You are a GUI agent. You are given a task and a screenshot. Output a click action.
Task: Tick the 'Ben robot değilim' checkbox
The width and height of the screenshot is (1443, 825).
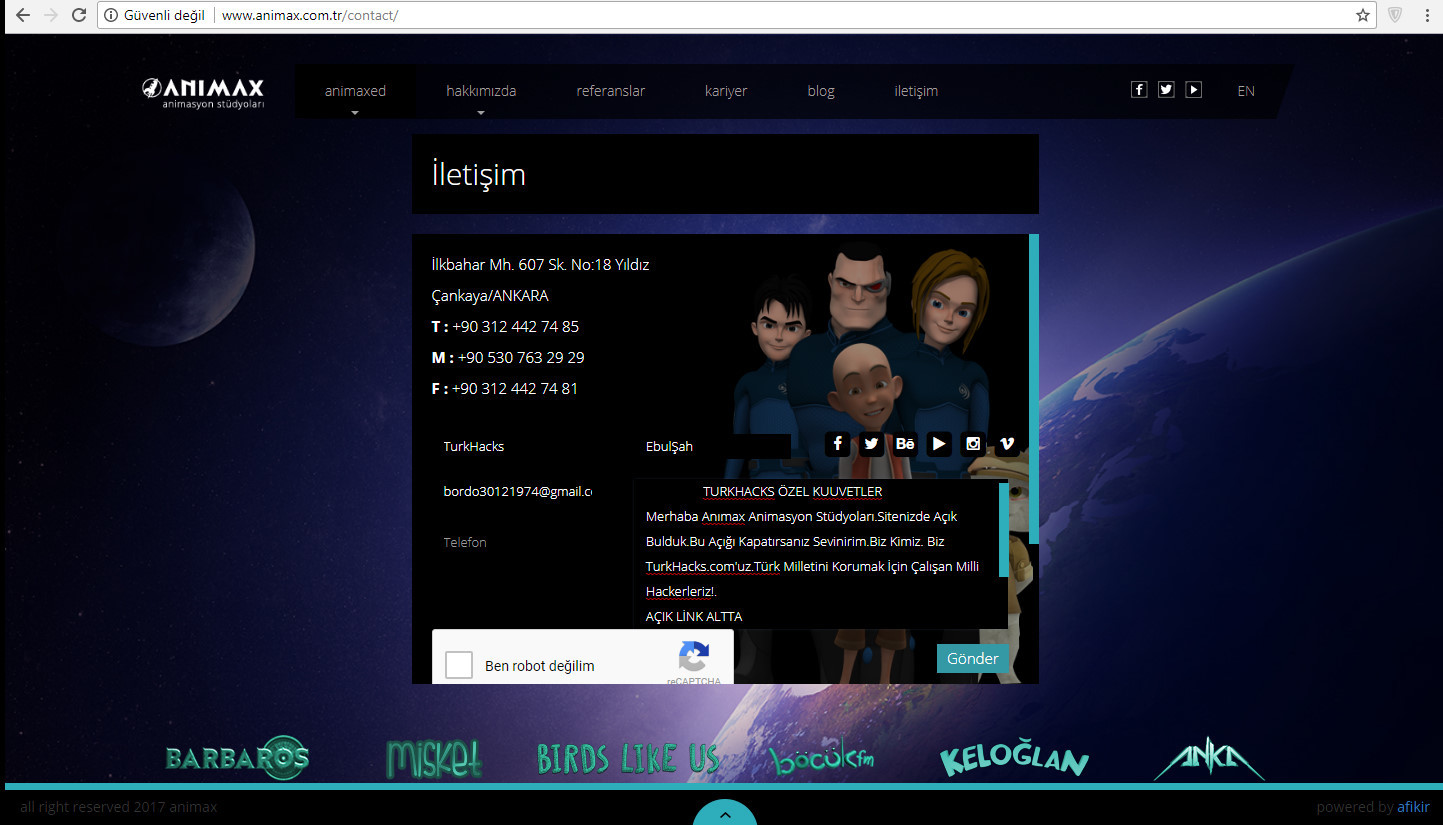pyautogui.click(x=459, y=665)
